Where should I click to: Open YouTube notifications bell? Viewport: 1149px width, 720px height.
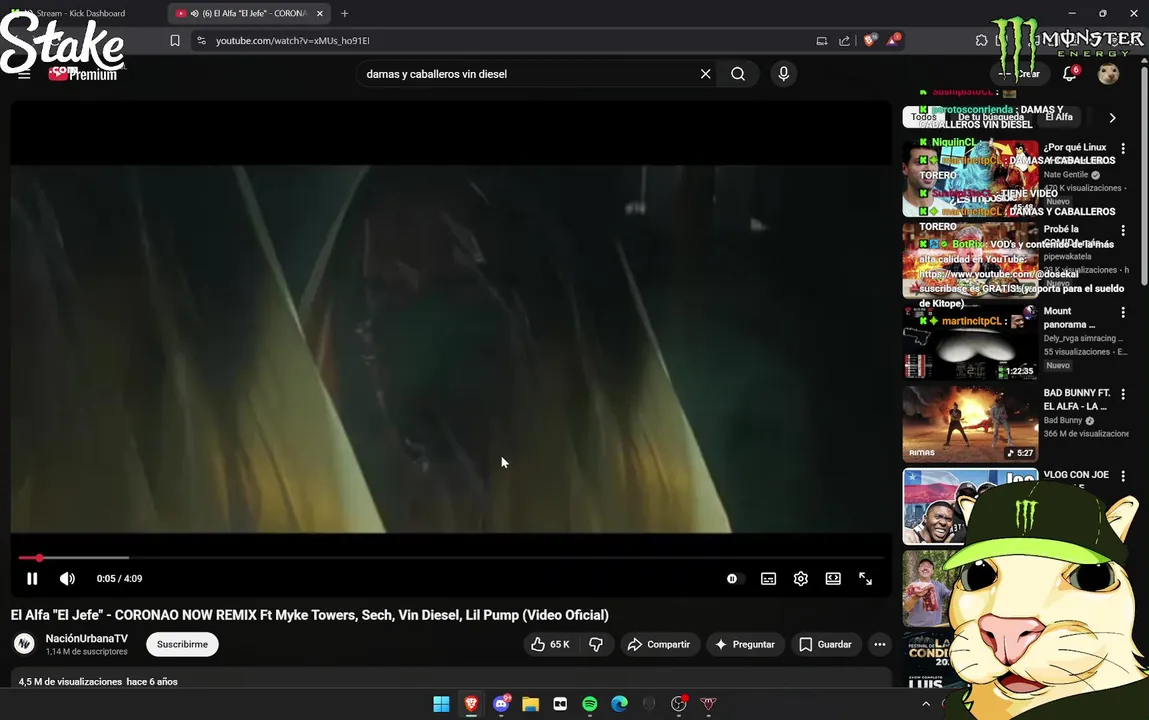point(1069,74)
